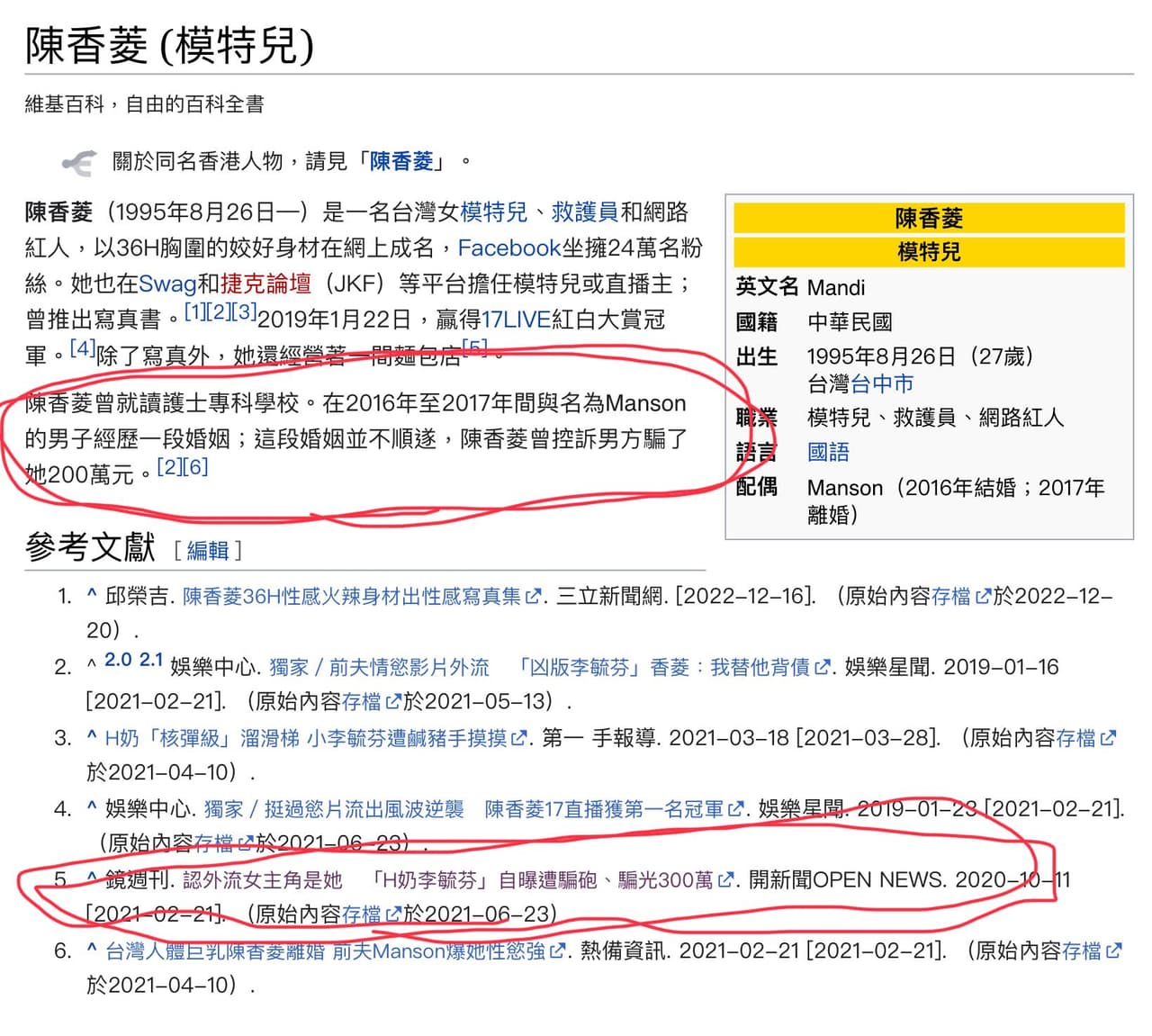Click external link icon after reference 6 title
The image size is (1152, 1036).
click(x=558, y=950)
